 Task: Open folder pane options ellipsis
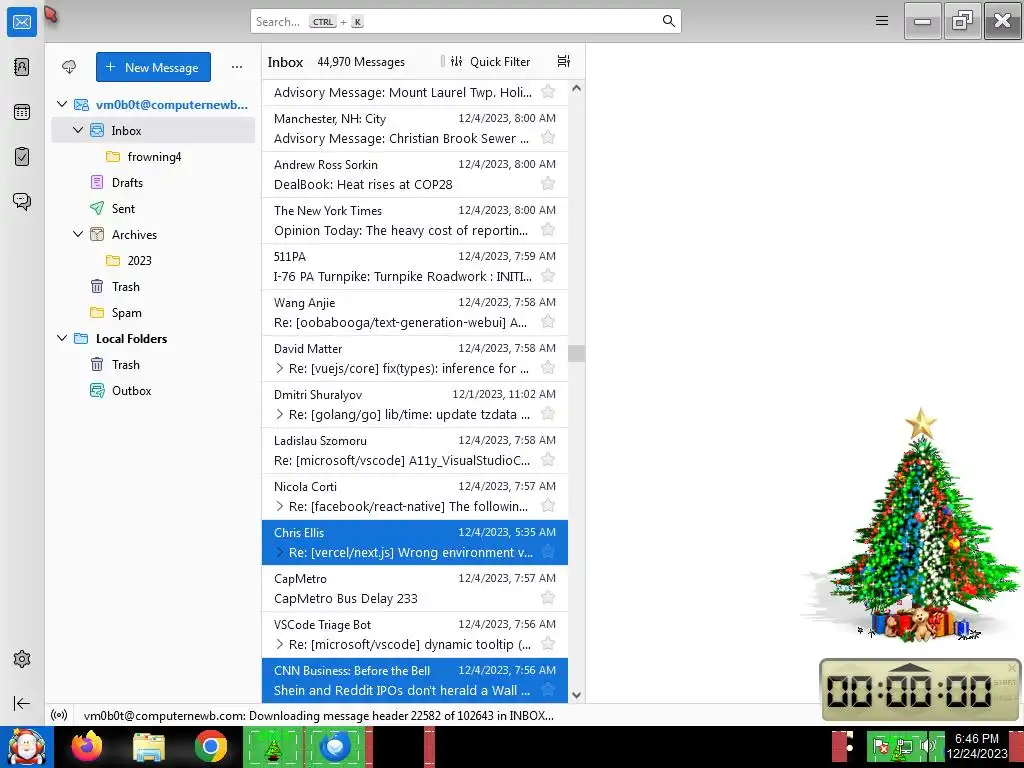click(x=237, y=67)
